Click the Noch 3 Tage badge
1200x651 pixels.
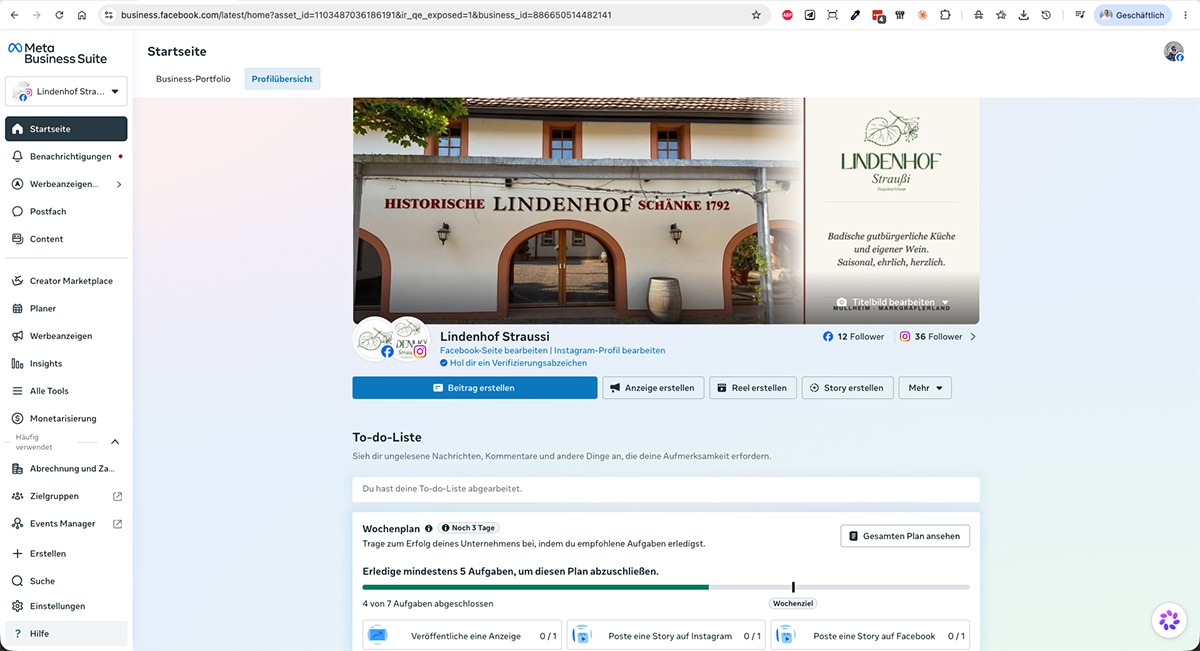[468, 528]
